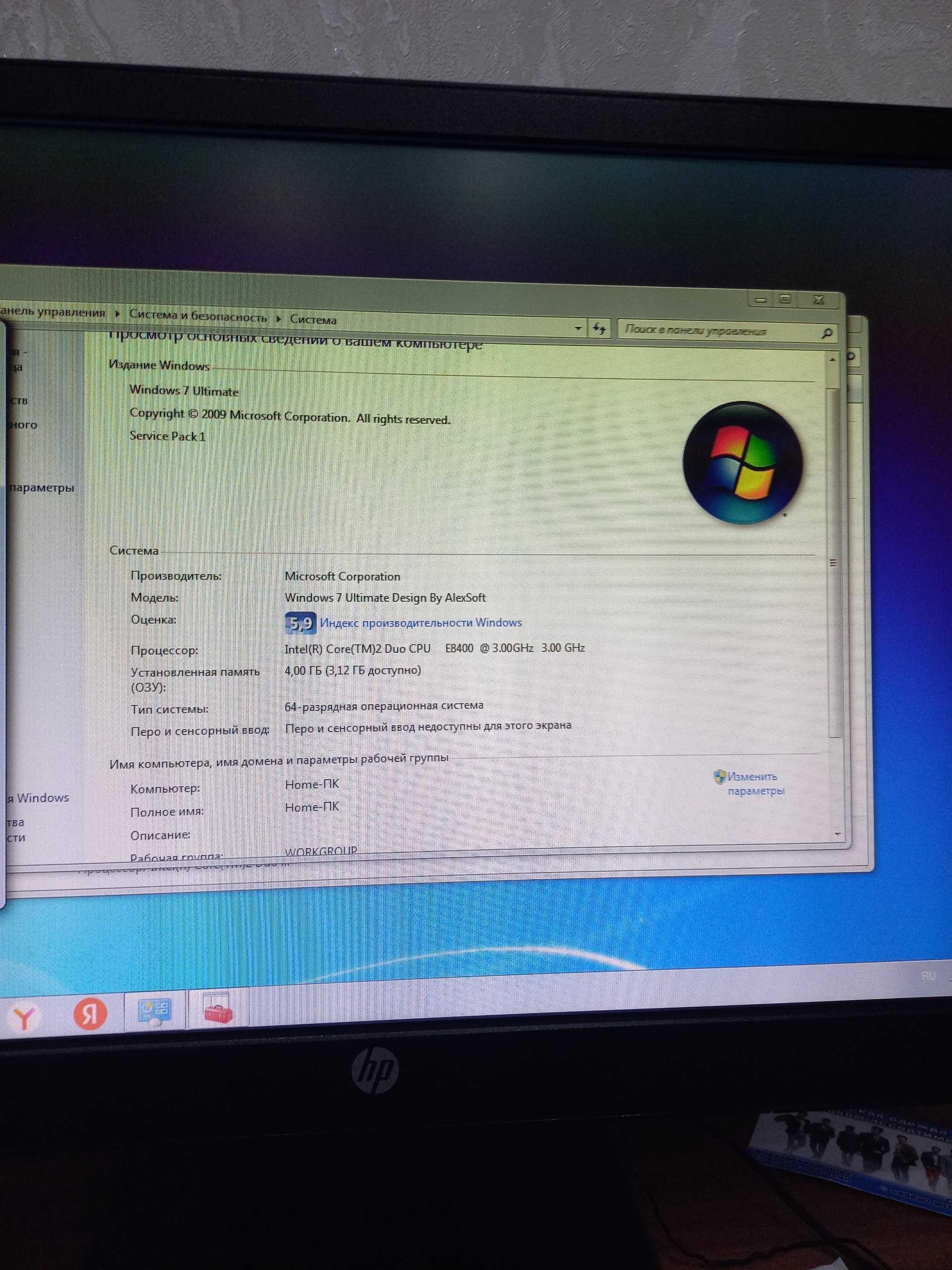
Task: Click the vertical scrollbar thumb
Action: point(834,563)
